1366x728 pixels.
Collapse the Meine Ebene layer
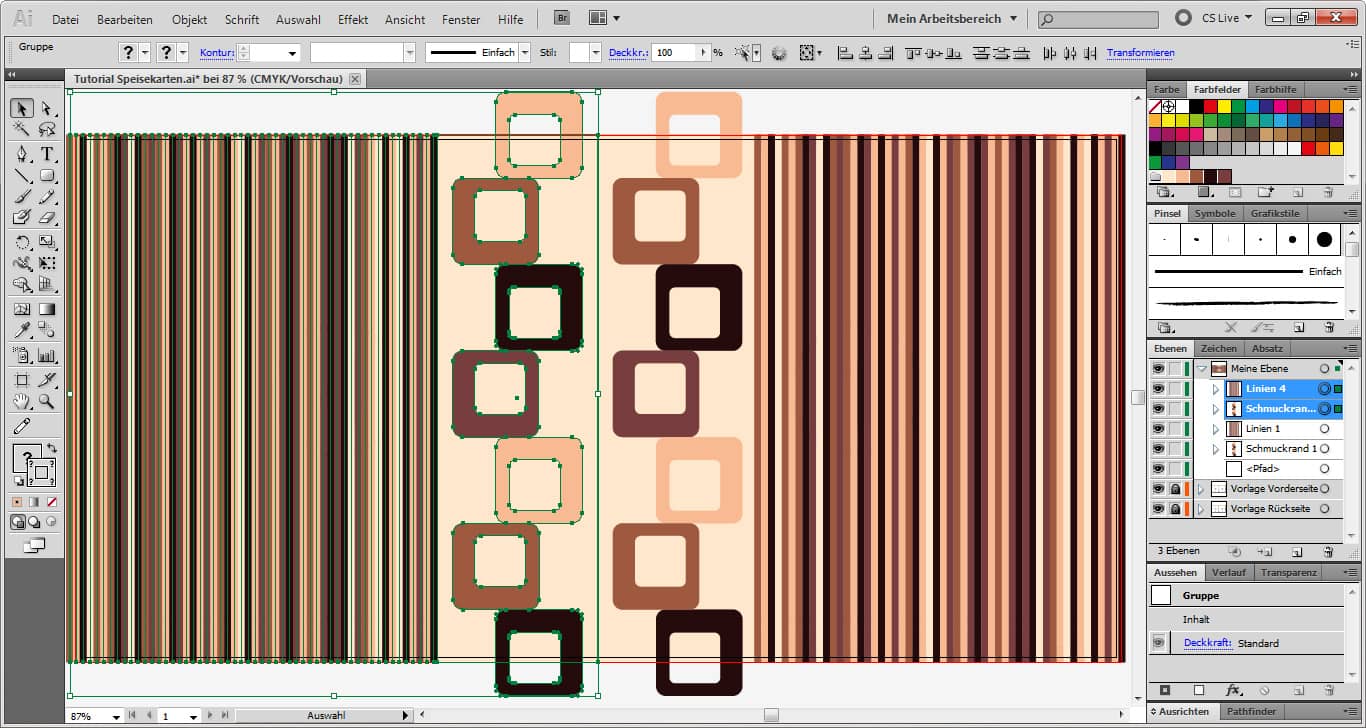1201,369
